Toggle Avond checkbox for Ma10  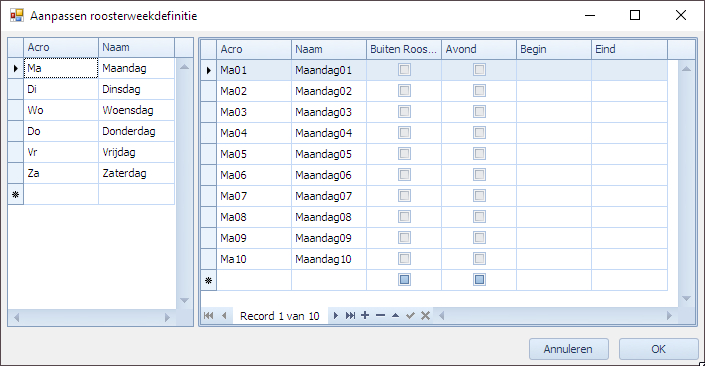(479, 259)
